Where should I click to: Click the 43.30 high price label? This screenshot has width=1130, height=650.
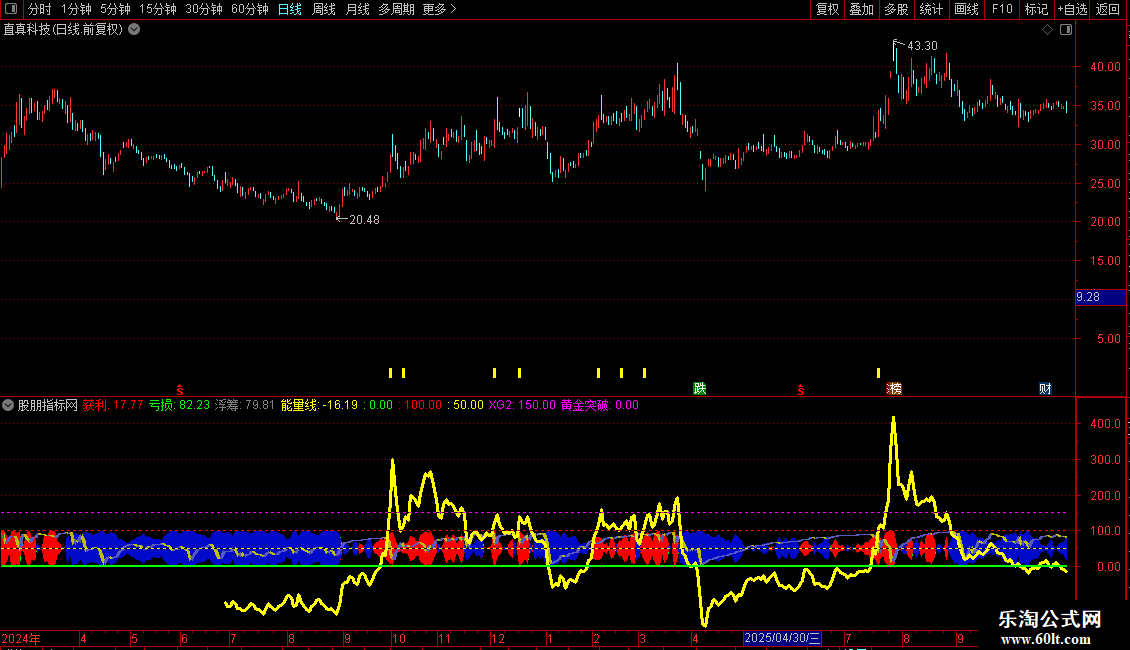tap(922, 46)
